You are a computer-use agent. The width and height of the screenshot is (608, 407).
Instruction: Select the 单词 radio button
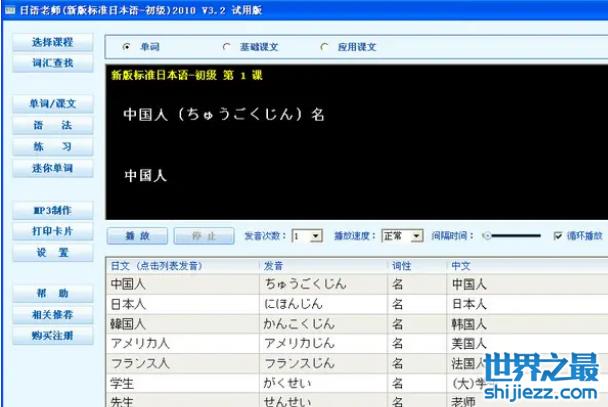point(126,47)
